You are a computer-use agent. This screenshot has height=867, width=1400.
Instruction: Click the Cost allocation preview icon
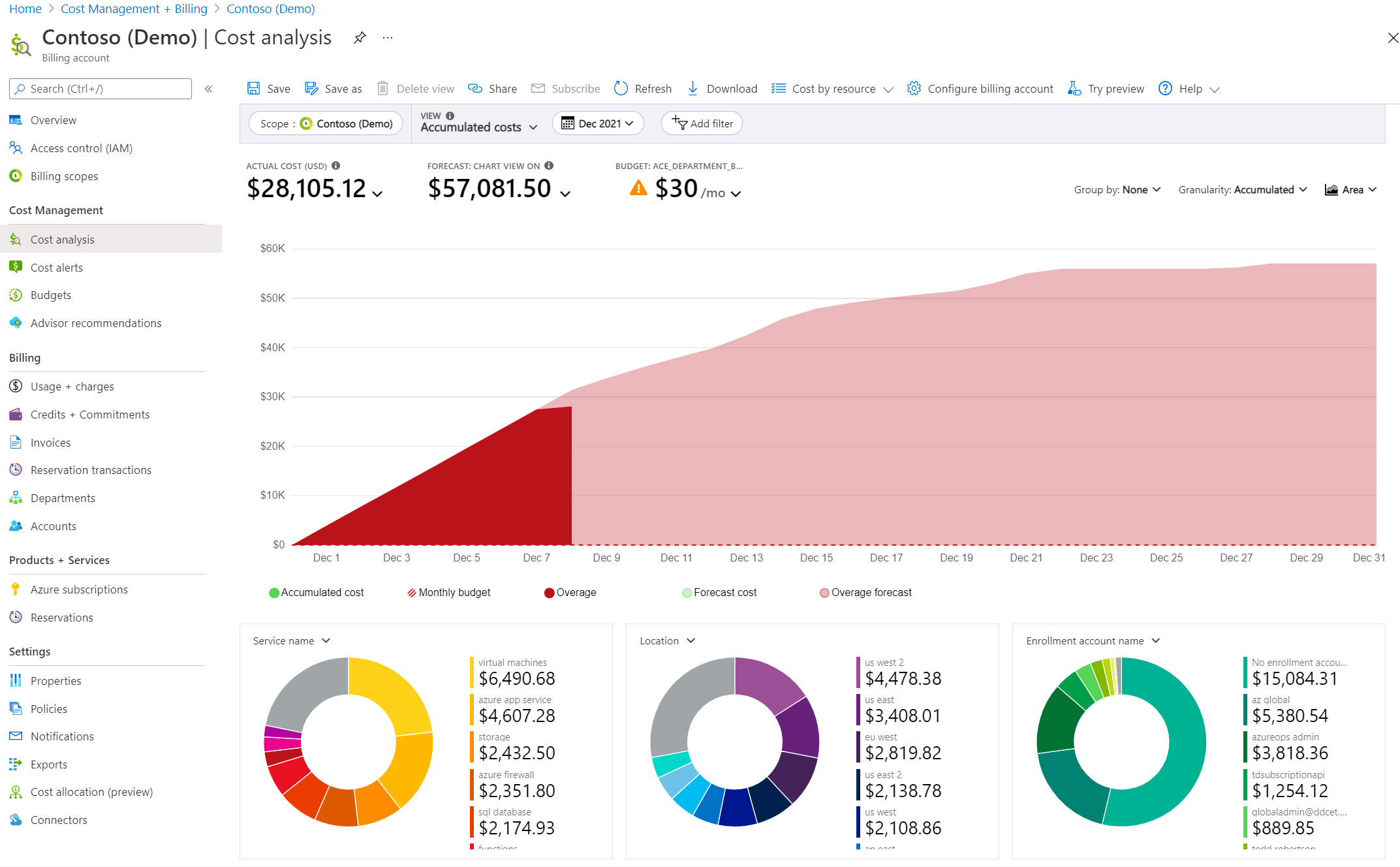click(16, 791)
